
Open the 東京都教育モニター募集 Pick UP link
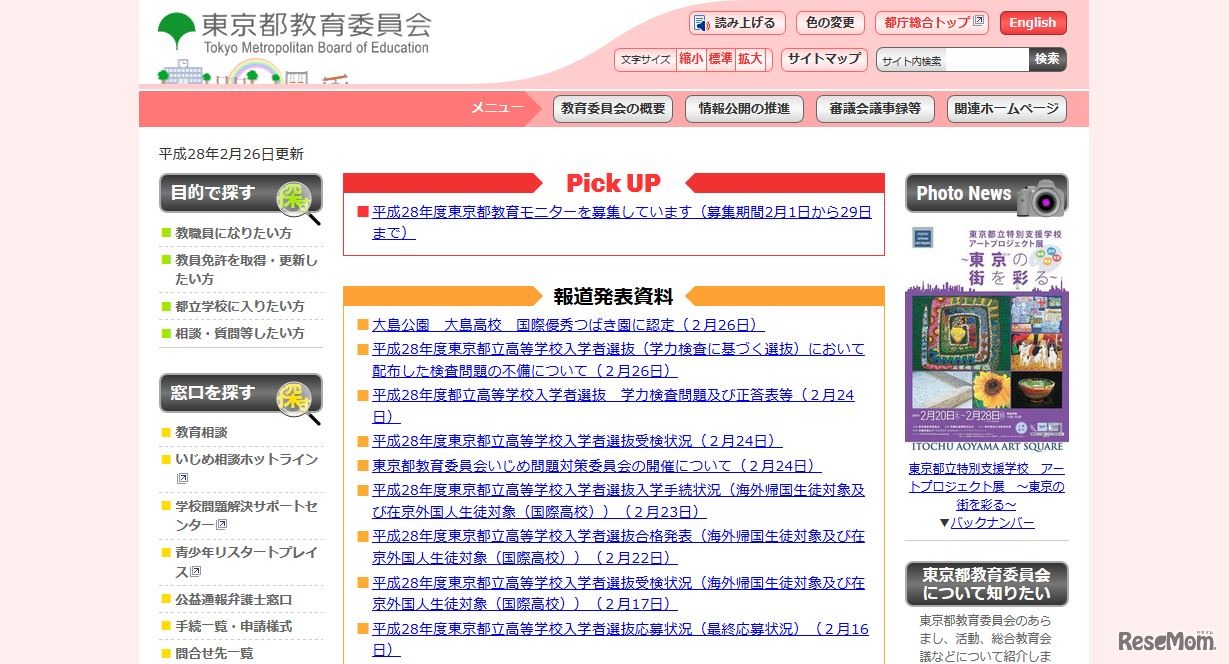(x=621, y=222)
